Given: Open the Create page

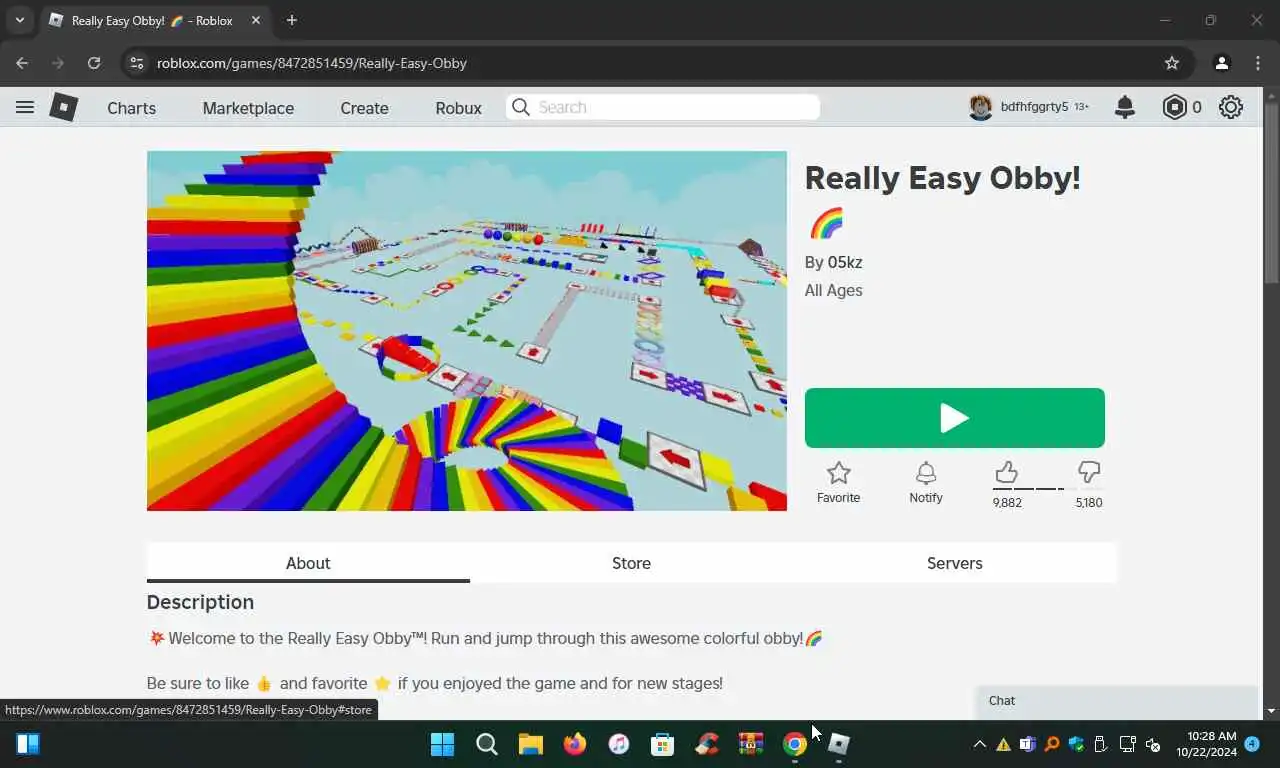Looking at the screenshot, I should click(364, 108).
